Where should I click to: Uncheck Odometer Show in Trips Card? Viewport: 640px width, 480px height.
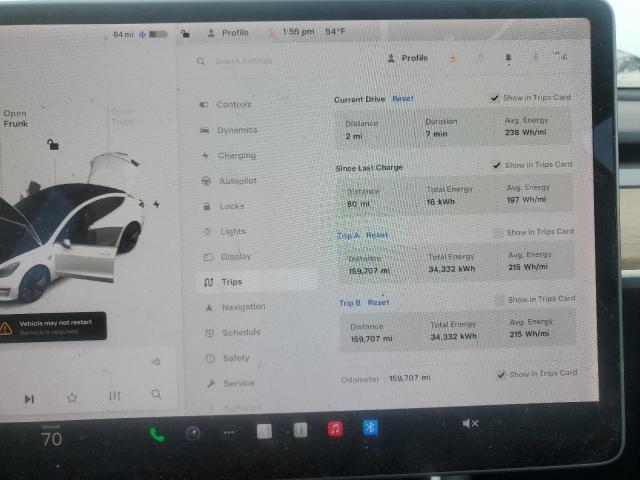(x=501, y=374)
